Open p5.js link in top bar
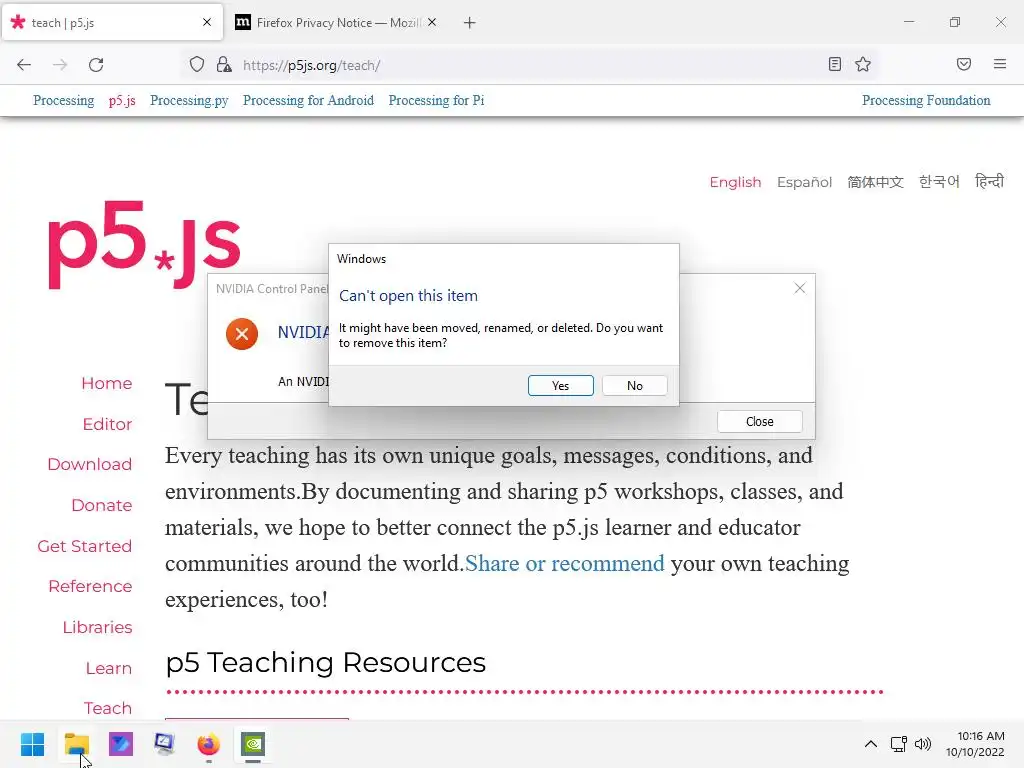 click(x=122, y=101)
